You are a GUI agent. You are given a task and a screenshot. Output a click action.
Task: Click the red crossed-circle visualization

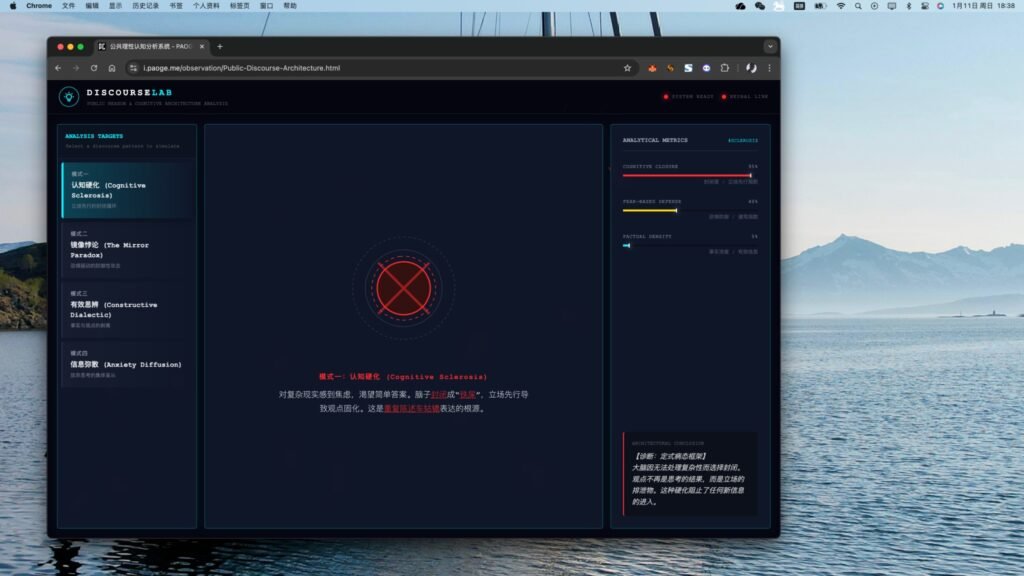(x=403, y=288)
